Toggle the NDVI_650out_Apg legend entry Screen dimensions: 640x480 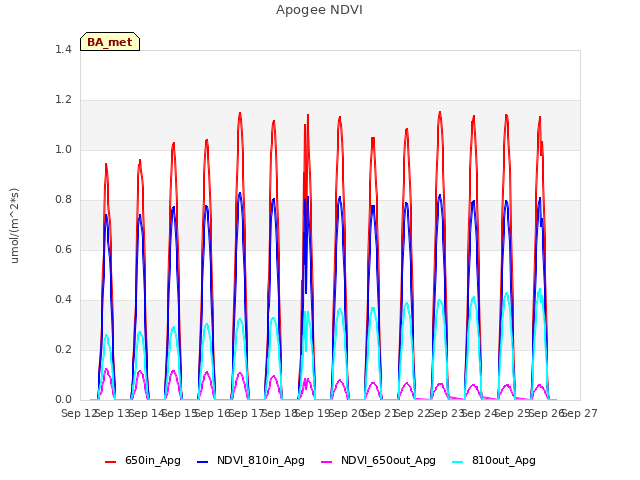tap(378, 460)
